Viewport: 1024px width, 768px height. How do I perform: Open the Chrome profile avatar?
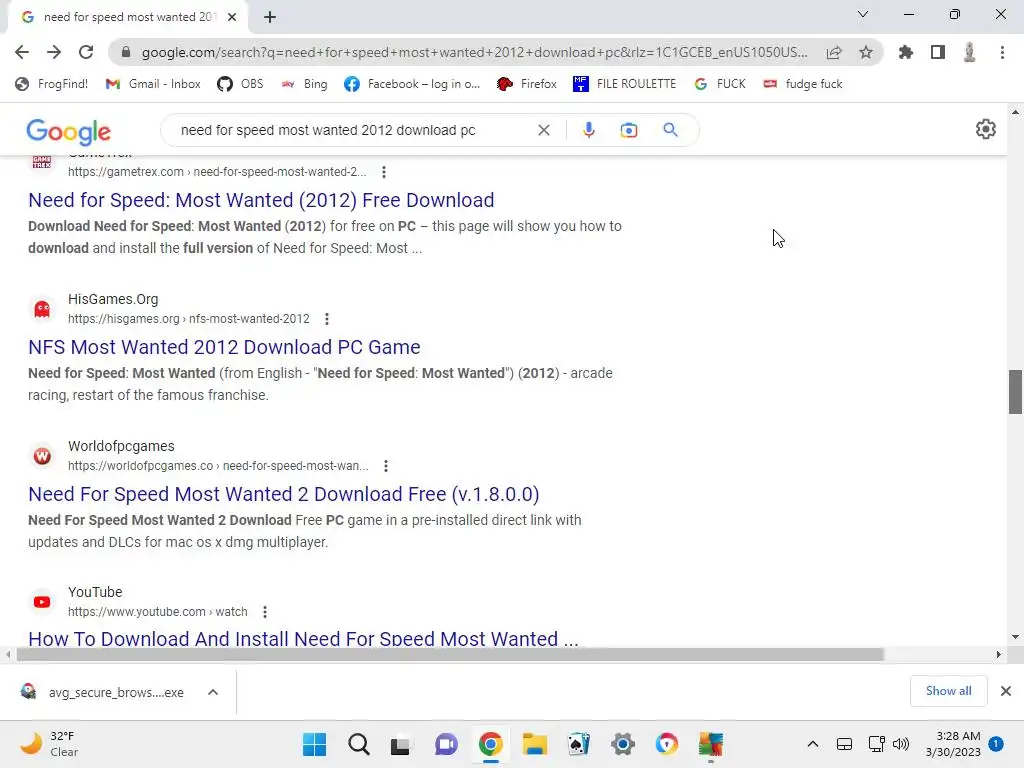[x=970, y=52]
